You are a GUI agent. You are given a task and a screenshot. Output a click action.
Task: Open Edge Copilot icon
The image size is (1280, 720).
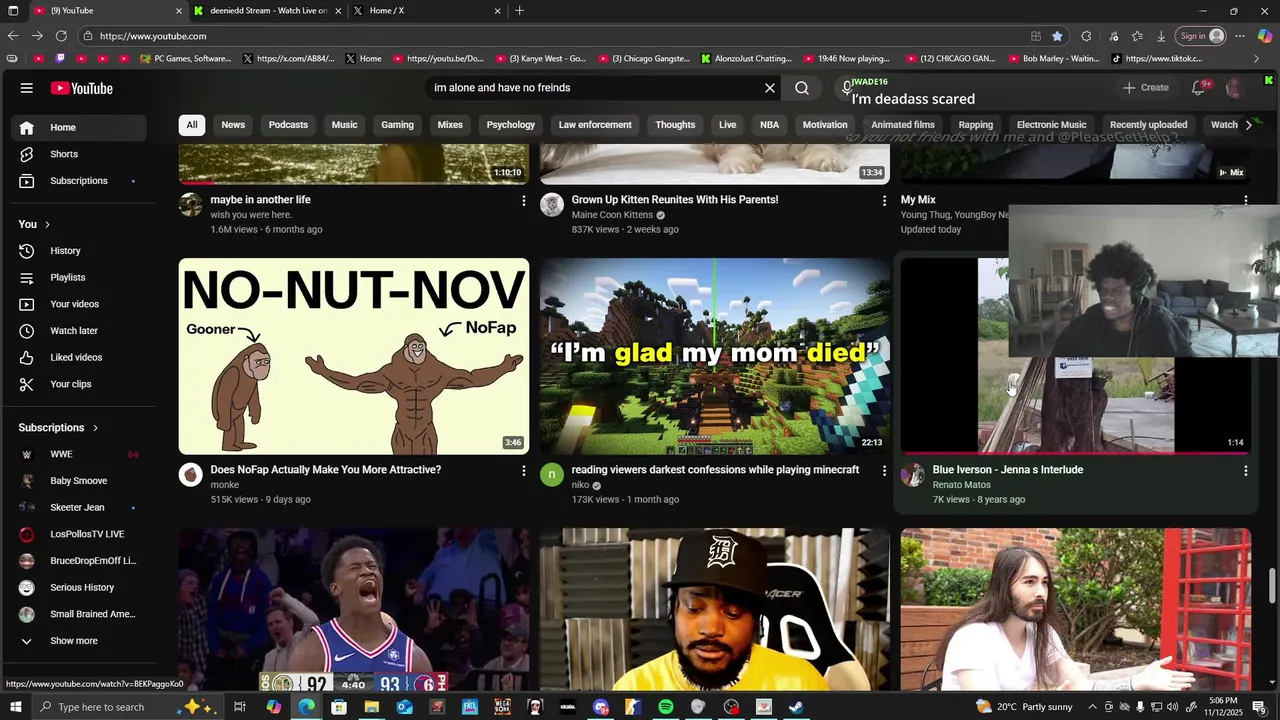(x=1265, y=36)
